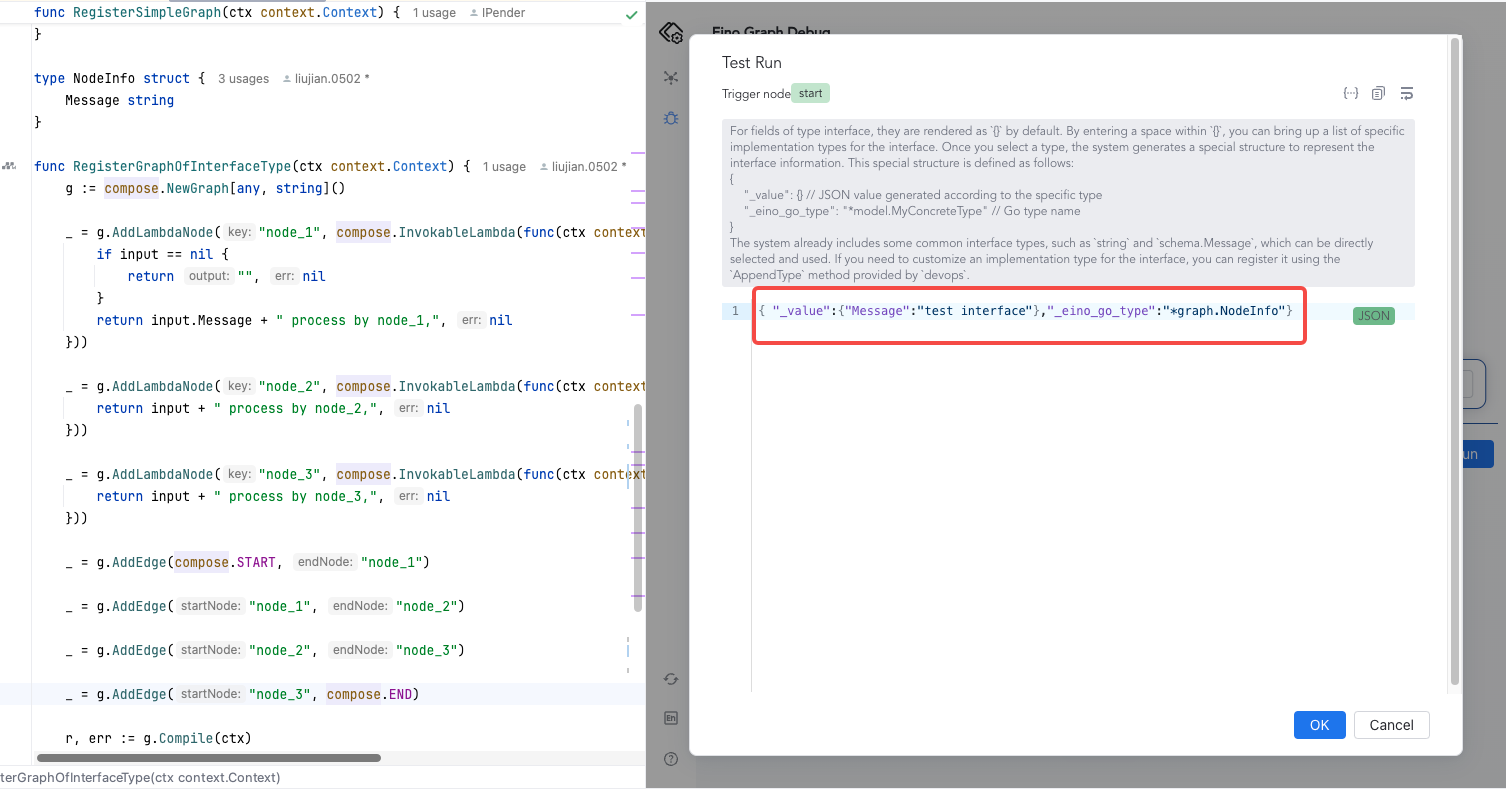This screenshot has width=1506, height=789.
Task: Copy input with the copy icon
Action: (1378, 93)
